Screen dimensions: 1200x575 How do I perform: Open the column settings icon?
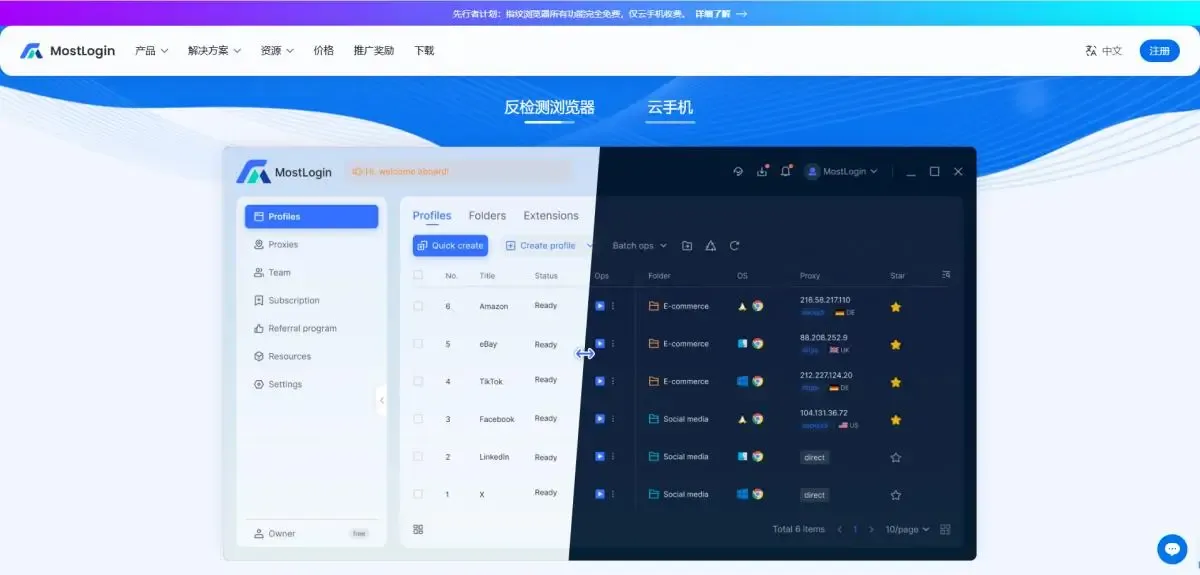click(x=946, y=274)
